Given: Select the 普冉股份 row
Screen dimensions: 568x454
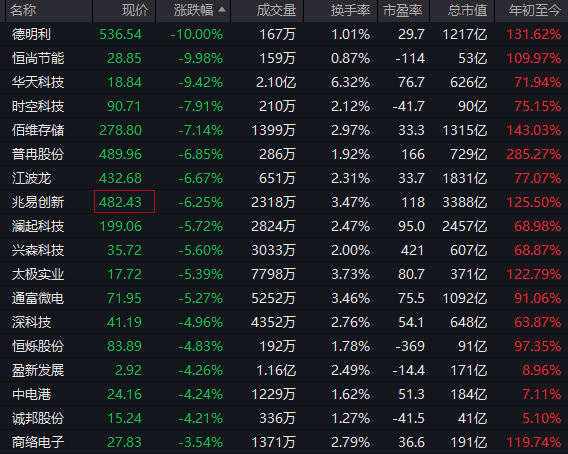Looking at the screenshot, I should pyautogui.click(x=284, y=154).
